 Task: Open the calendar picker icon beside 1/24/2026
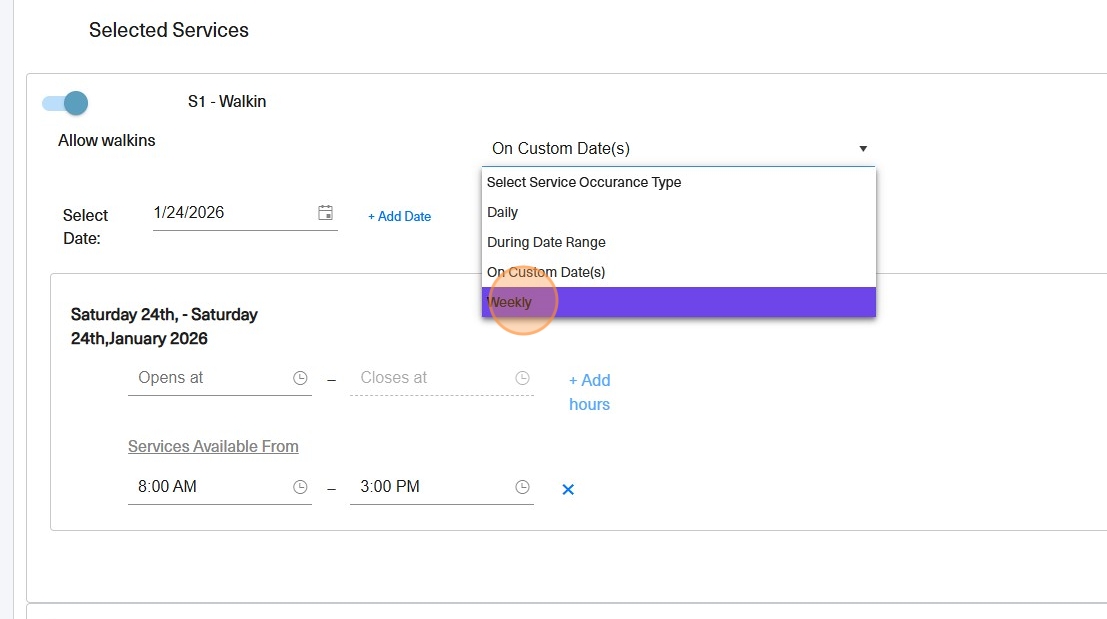[325, 213]
